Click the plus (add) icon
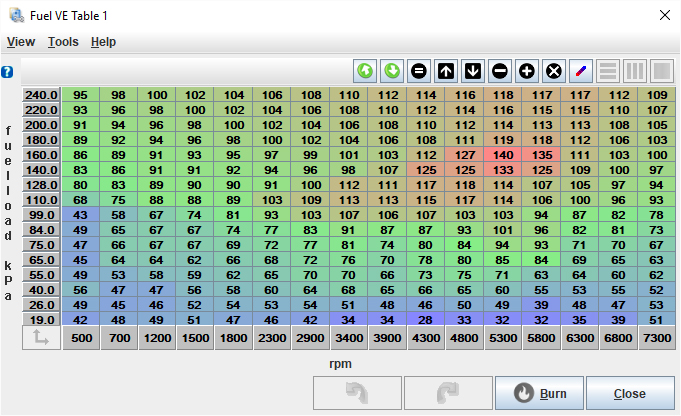The width and height of the screenshot is (681, 416). click(527, 71)
